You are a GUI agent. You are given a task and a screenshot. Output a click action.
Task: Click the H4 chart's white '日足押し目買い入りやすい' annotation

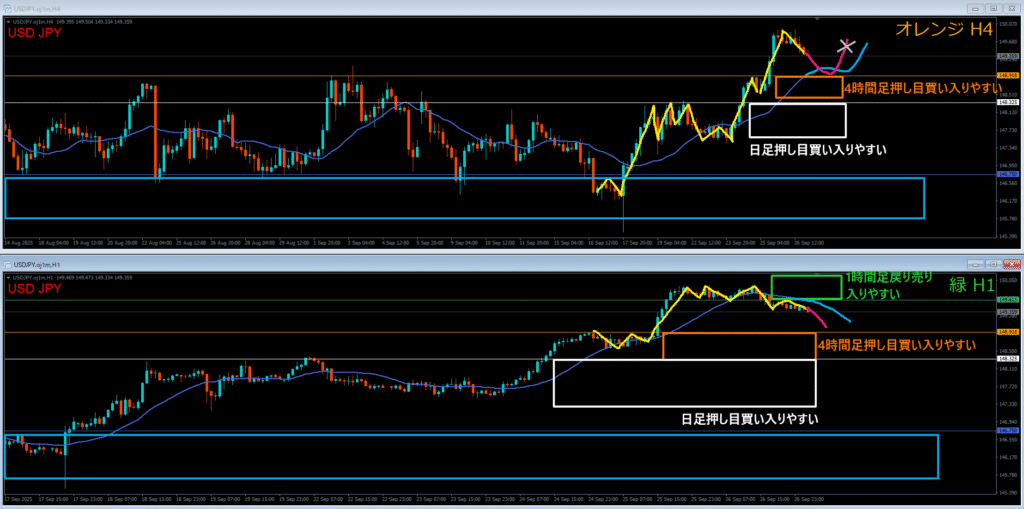point(818,149)
